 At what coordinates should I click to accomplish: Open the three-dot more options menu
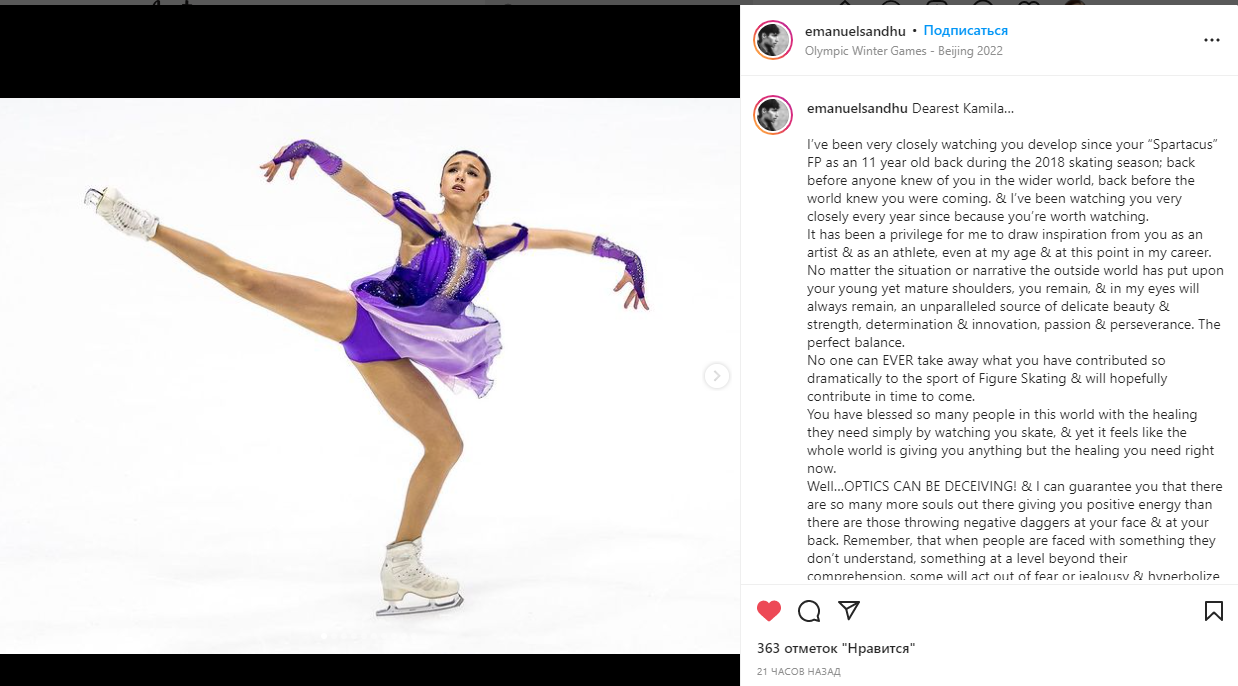point(1211,40)
